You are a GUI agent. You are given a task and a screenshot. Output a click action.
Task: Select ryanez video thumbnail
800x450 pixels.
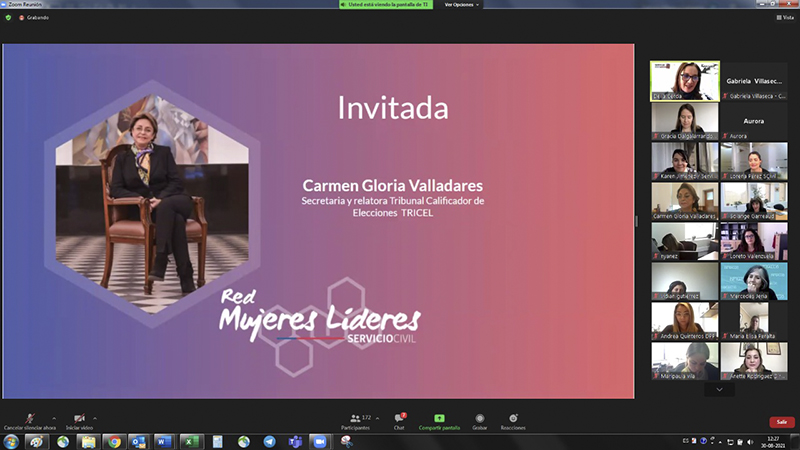tap(685, 241)
